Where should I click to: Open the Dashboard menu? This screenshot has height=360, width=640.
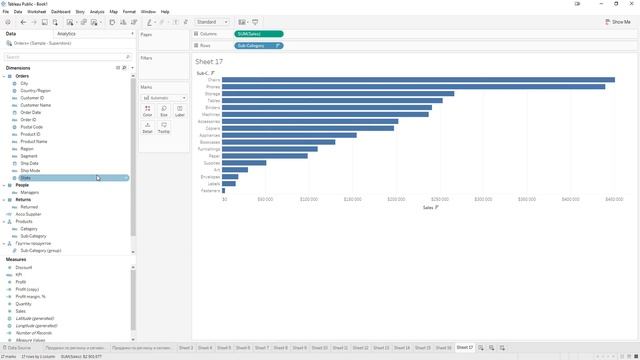point(61,12)
